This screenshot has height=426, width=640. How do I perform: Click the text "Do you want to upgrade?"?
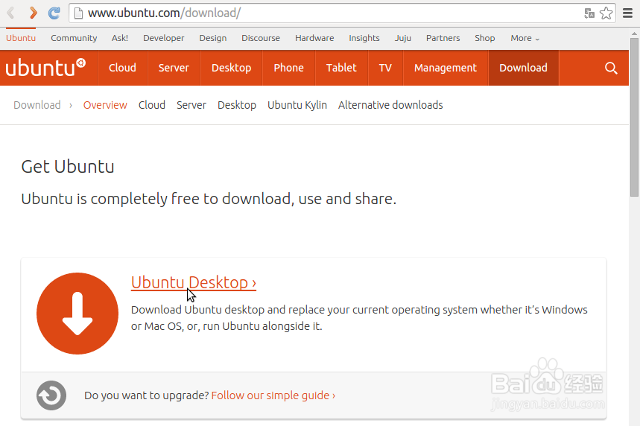point(147,395)
